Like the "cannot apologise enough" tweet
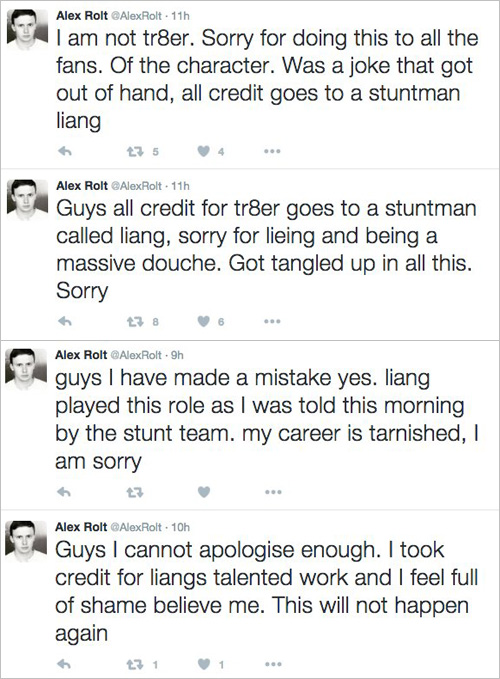This screenshot has width=500, height=679. click(203, 664)
